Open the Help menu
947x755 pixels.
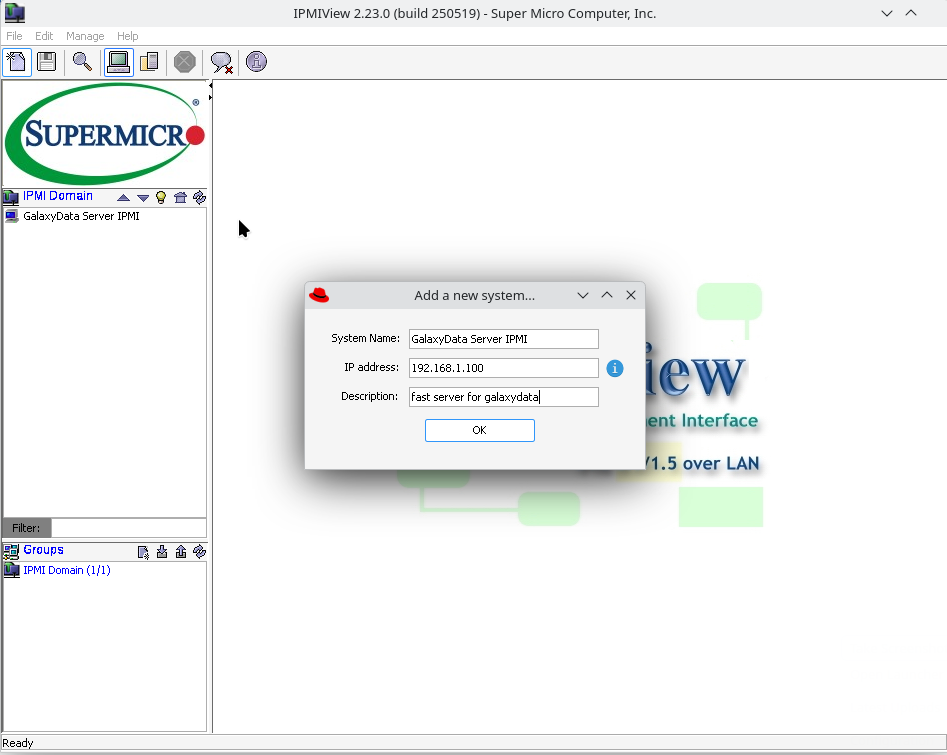coord(127,36)
